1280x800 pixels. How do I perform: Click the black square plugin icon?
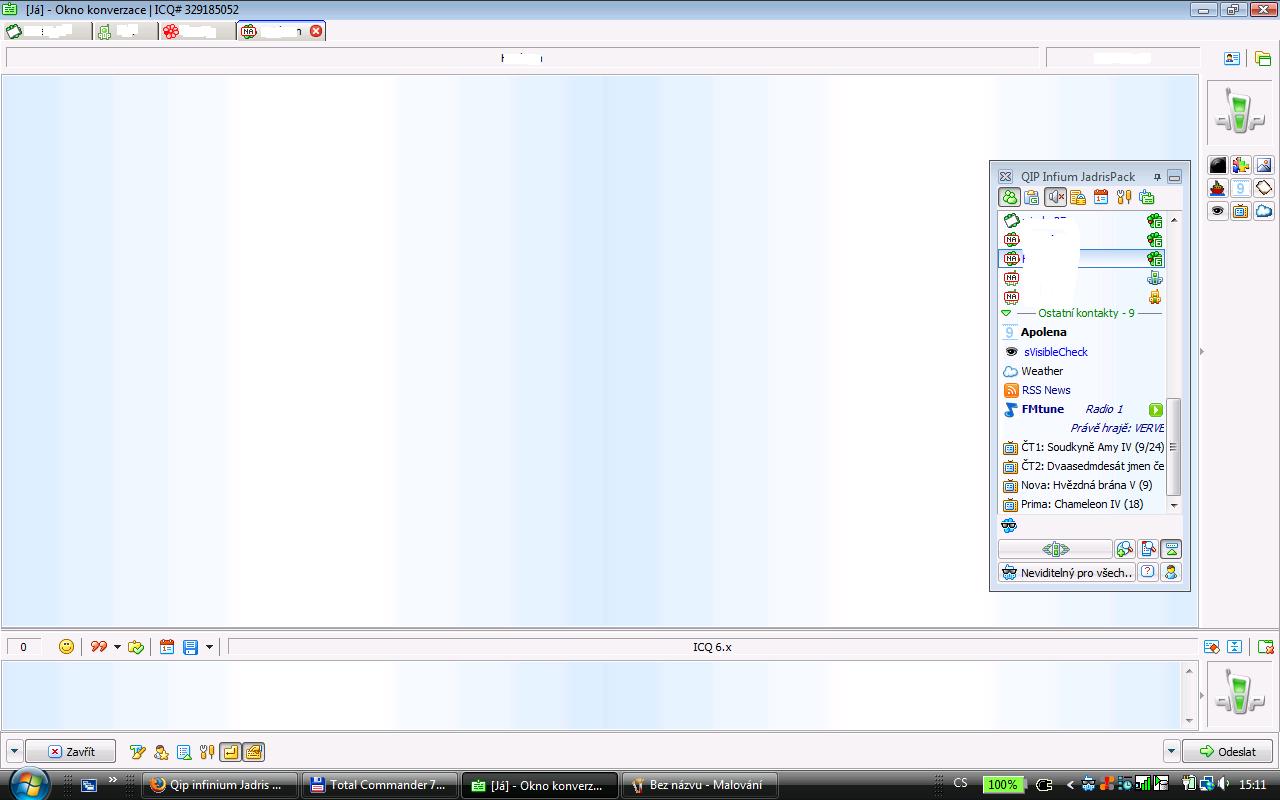click(1218, 165)
